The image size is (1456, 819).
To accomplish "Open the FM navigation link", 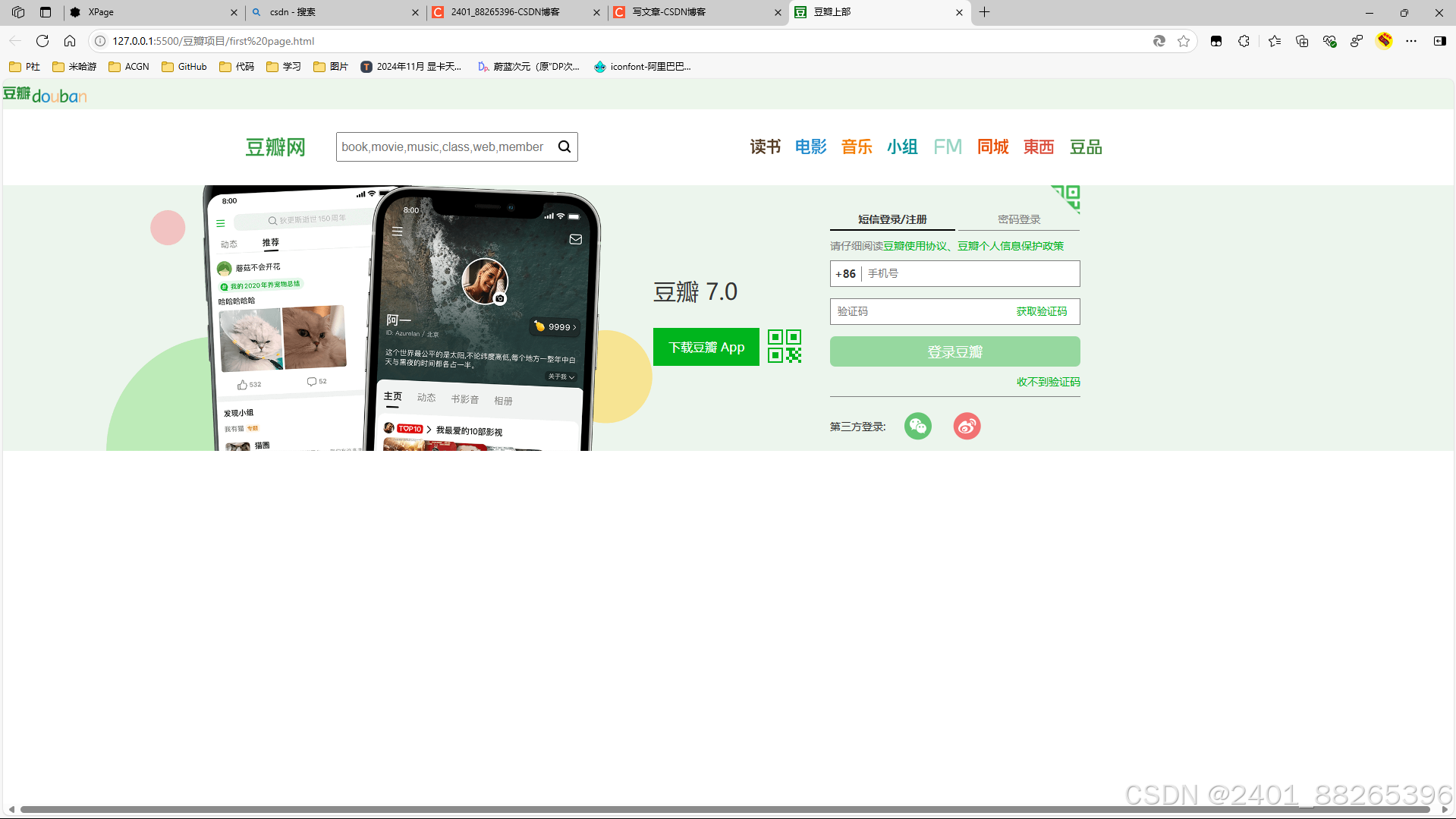I will pos(948,146).
